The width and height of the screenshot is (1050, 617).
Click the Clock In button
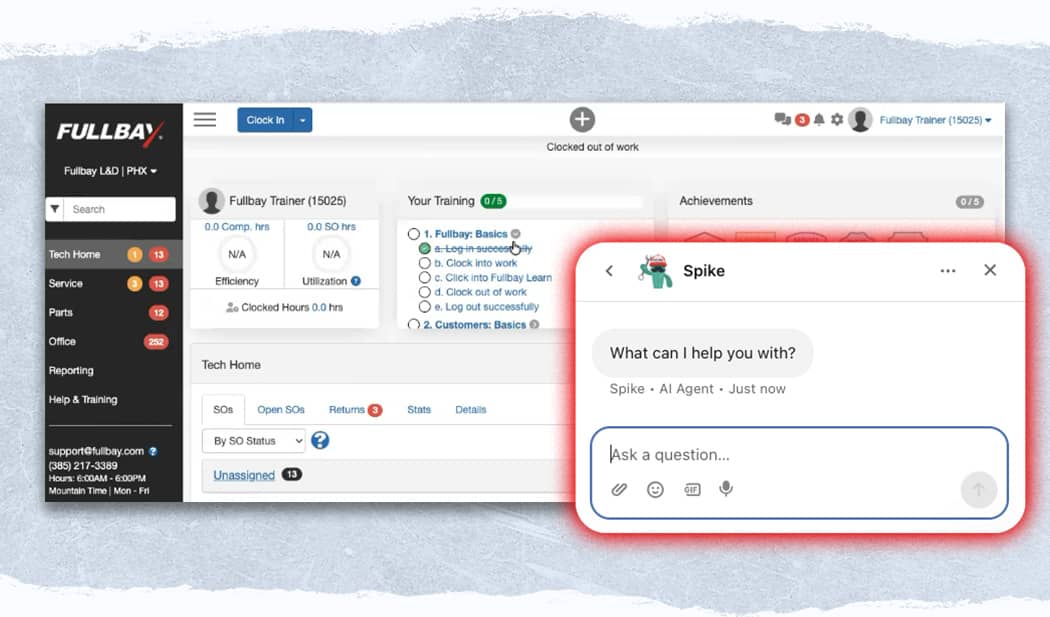[x=265, y=120]
